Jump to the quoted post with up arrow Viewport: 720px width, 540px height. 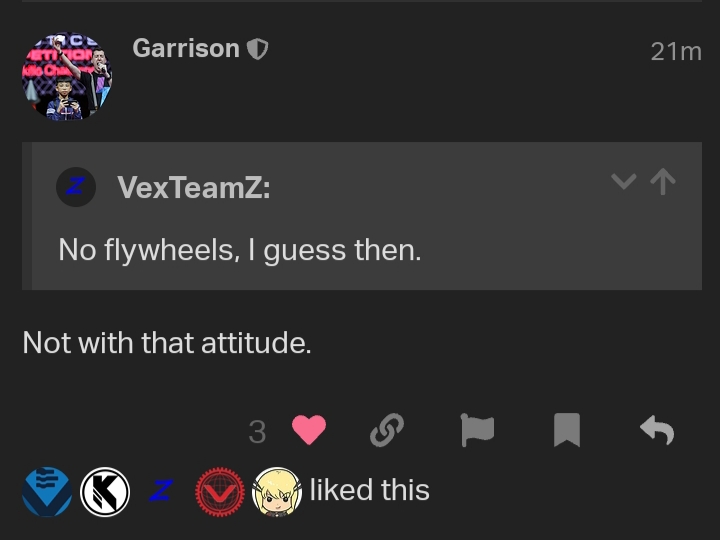663,182
